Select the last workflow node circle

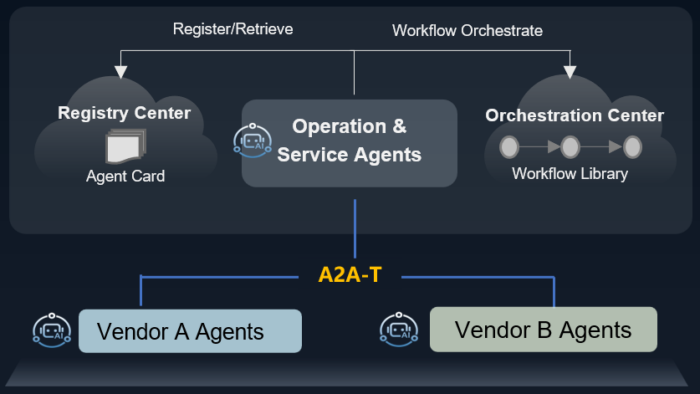pyautogui.click(x=632, y=147)
